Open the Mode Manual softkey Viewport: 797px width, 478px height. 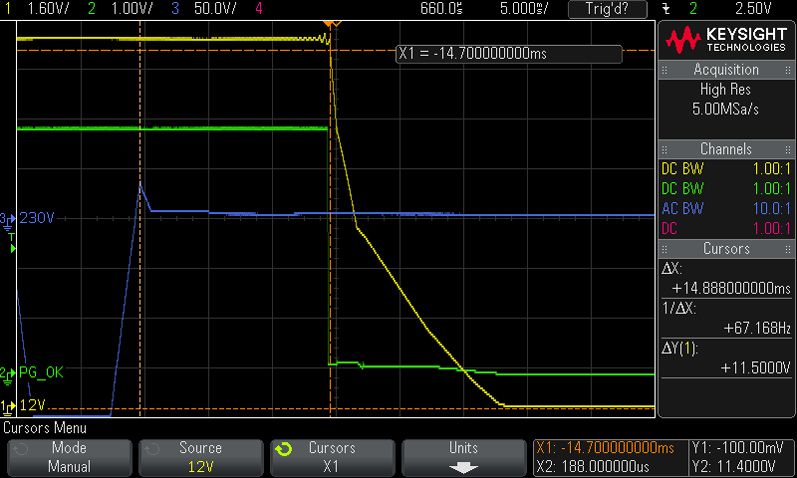(x=70, y=457)
